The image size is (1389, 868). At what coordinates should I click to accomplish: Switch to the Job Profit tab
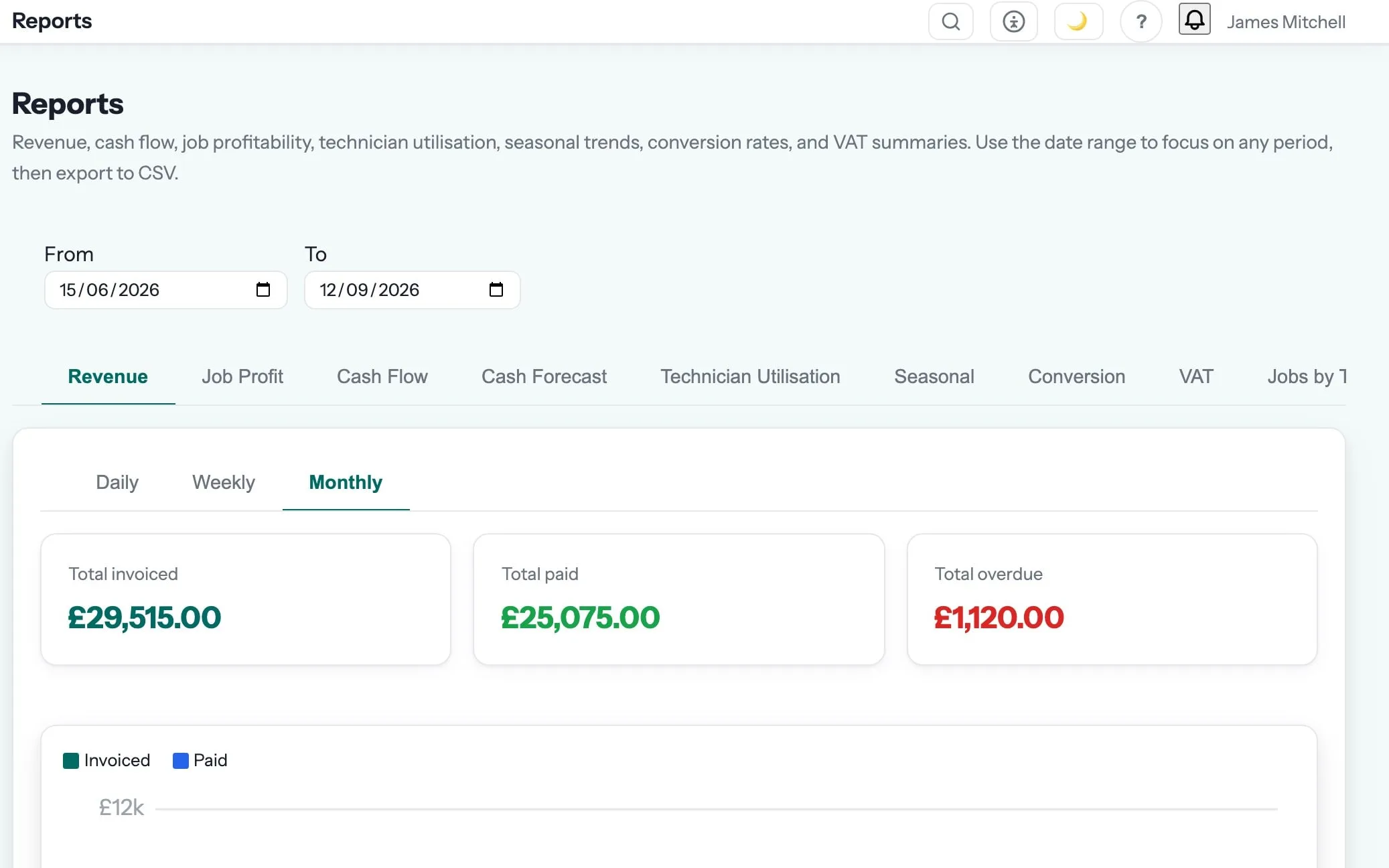coord(242,376)
